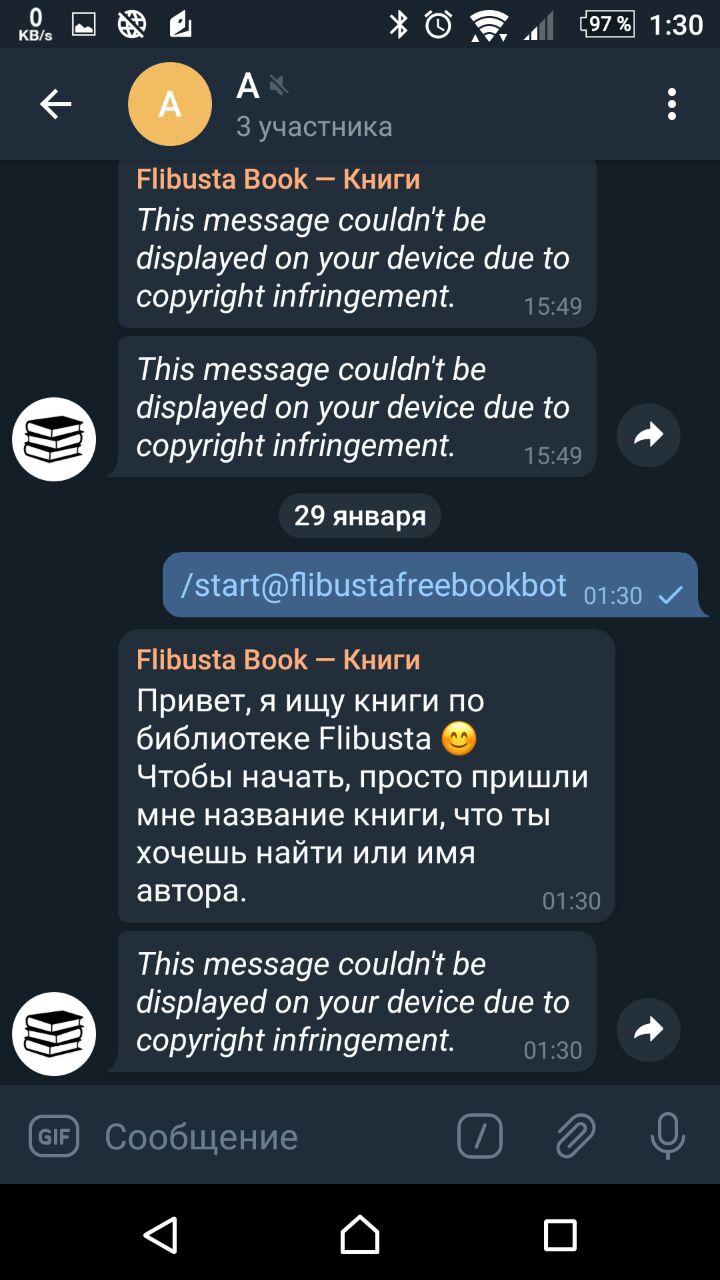Open the Flibusta Book — Книги sender name in greeting
The image size is (720, 1280).
click(278, 660)
